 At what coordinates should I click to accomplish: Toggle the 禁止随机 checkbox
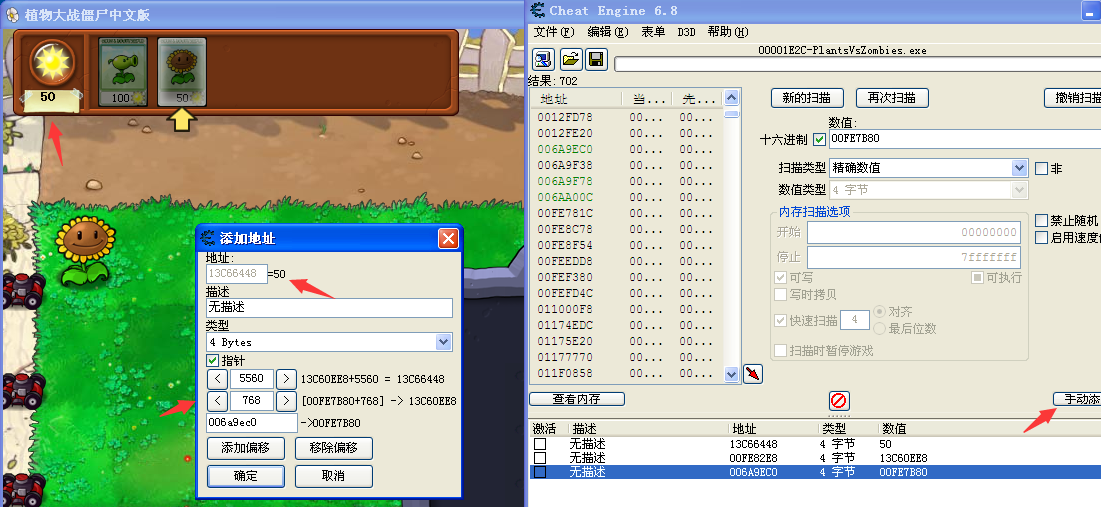(x=1041, y=220)
